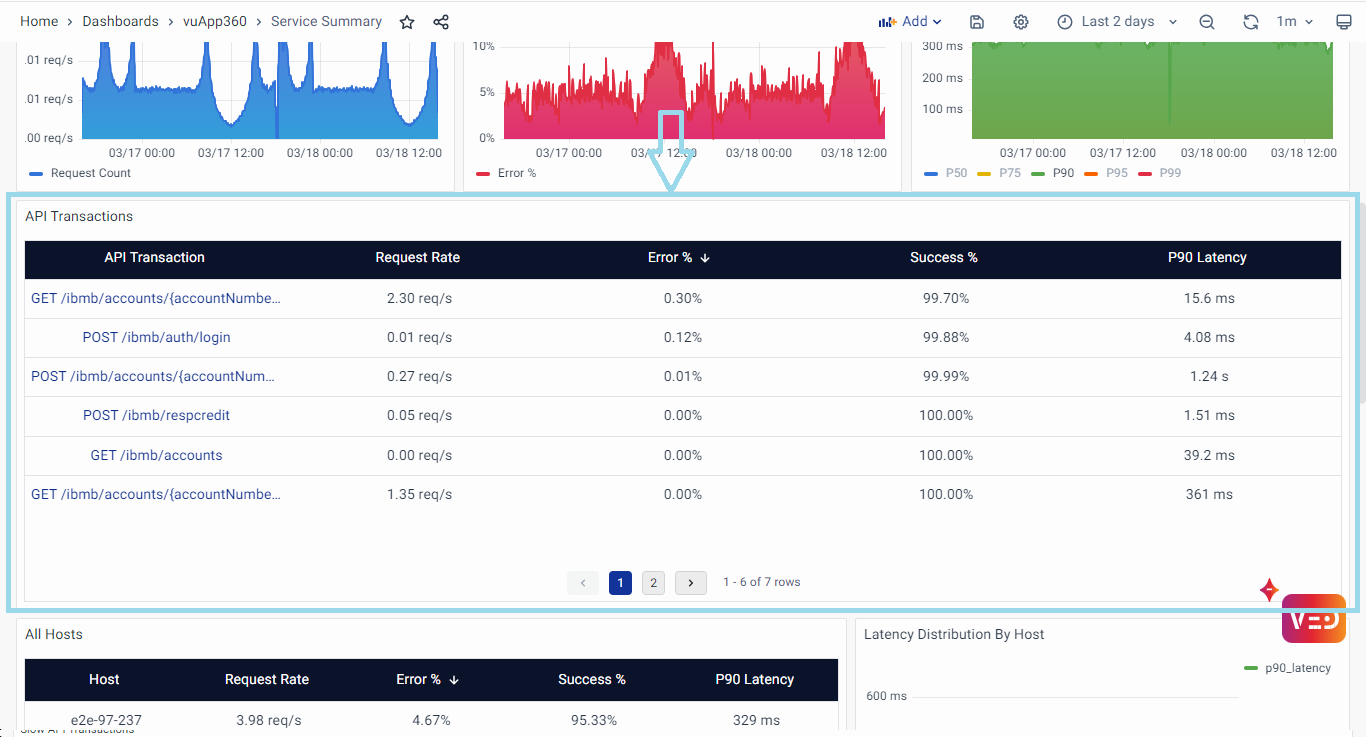Navigate to Dashboards breadcrumb
1366x737 pixels.
(x=120, y=22)
